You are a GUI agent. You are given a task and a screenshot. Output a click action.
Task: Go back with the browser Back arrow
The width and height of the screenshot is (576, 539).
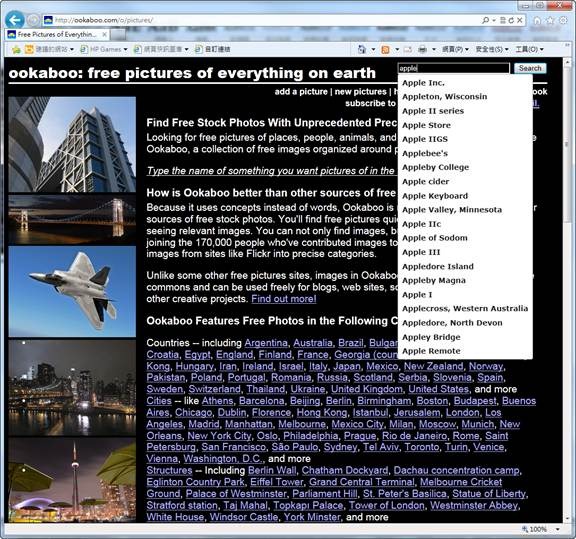[x=15, y=19]
